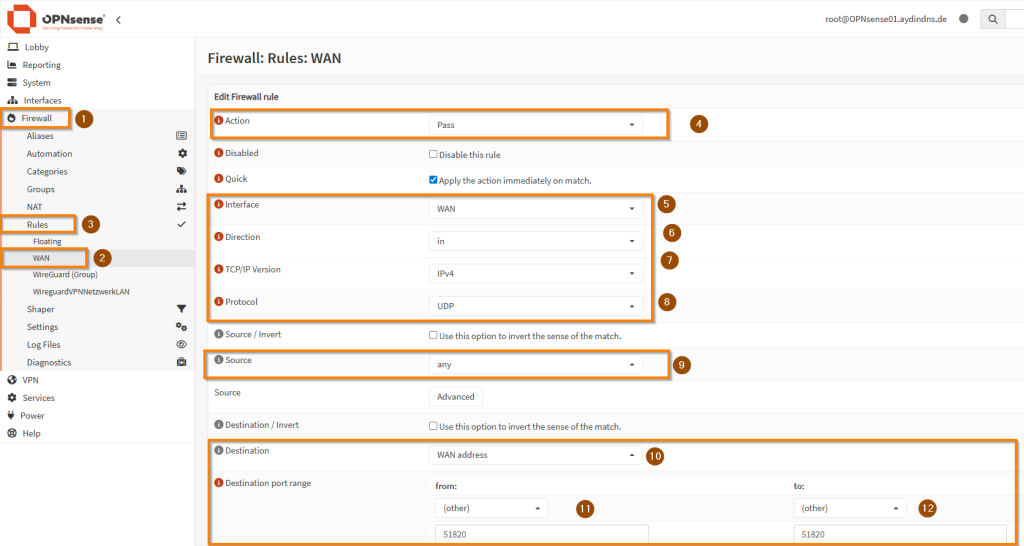Click the Advanced source button
Screen dimensions: 1024x546
(x=456, y=397)
